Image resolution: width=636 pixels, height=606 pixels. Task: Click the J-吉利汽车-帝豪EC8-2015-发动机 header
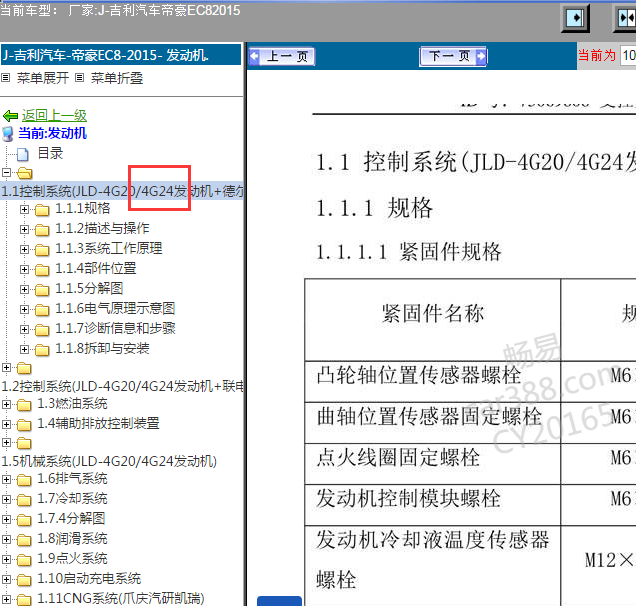click(x=121, y=55)
